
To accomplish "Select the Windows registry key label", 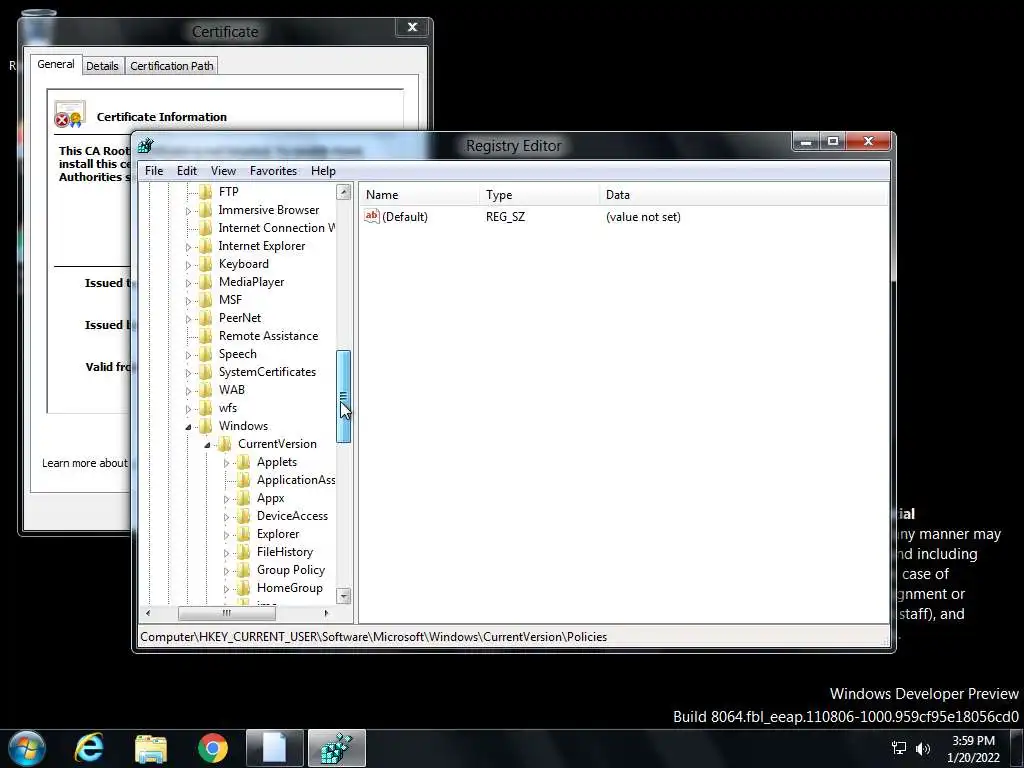I will pos(244,426).
